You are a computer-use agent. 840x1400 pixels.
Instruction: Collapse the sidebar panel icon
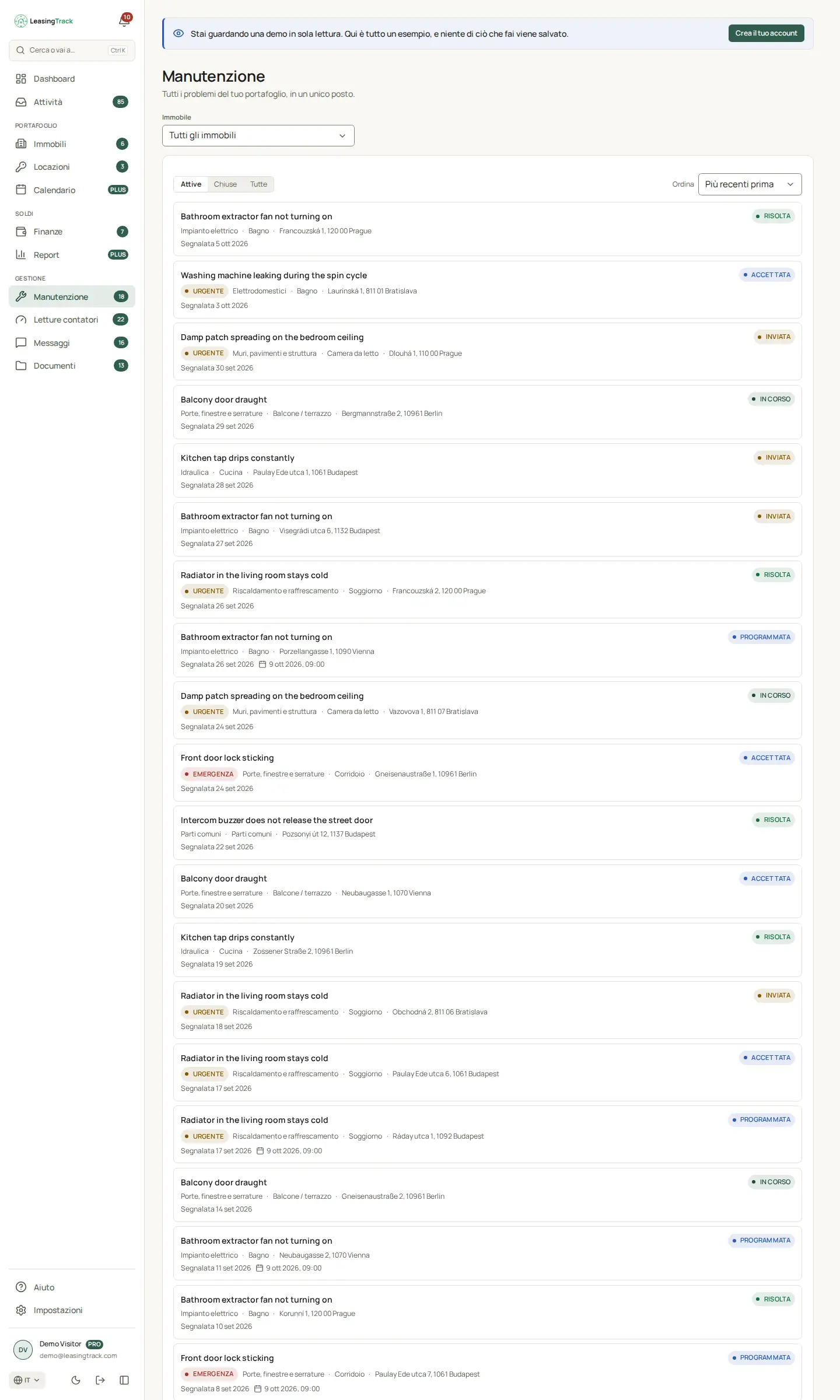[124, 1380]
